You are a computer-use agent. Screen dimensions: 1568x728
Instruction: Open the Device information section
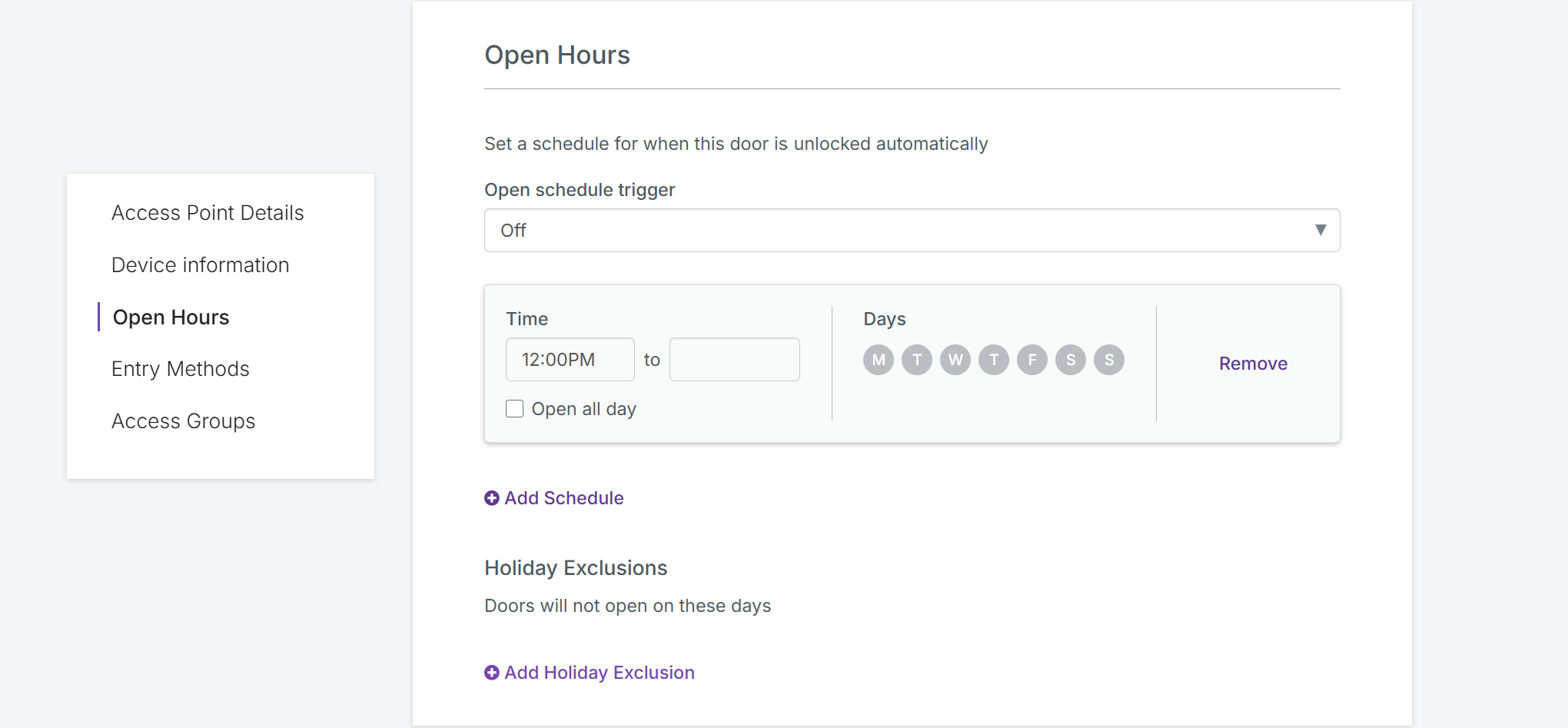click(x=201, y=265)
